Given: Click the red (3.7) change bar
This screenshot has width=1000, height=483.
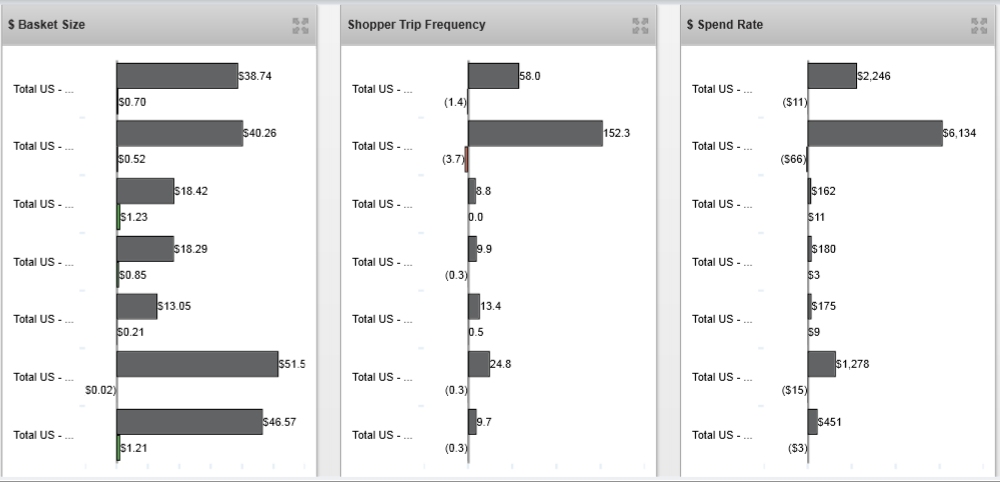Looking at the screenshot, I should tap(466, 160).
